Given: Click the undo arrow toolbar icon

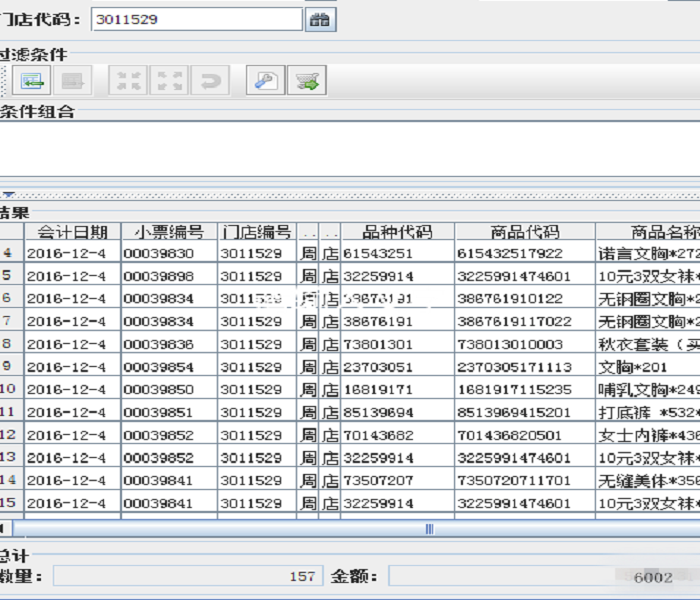Looking at the screenshot, I should tap(209, 81).
